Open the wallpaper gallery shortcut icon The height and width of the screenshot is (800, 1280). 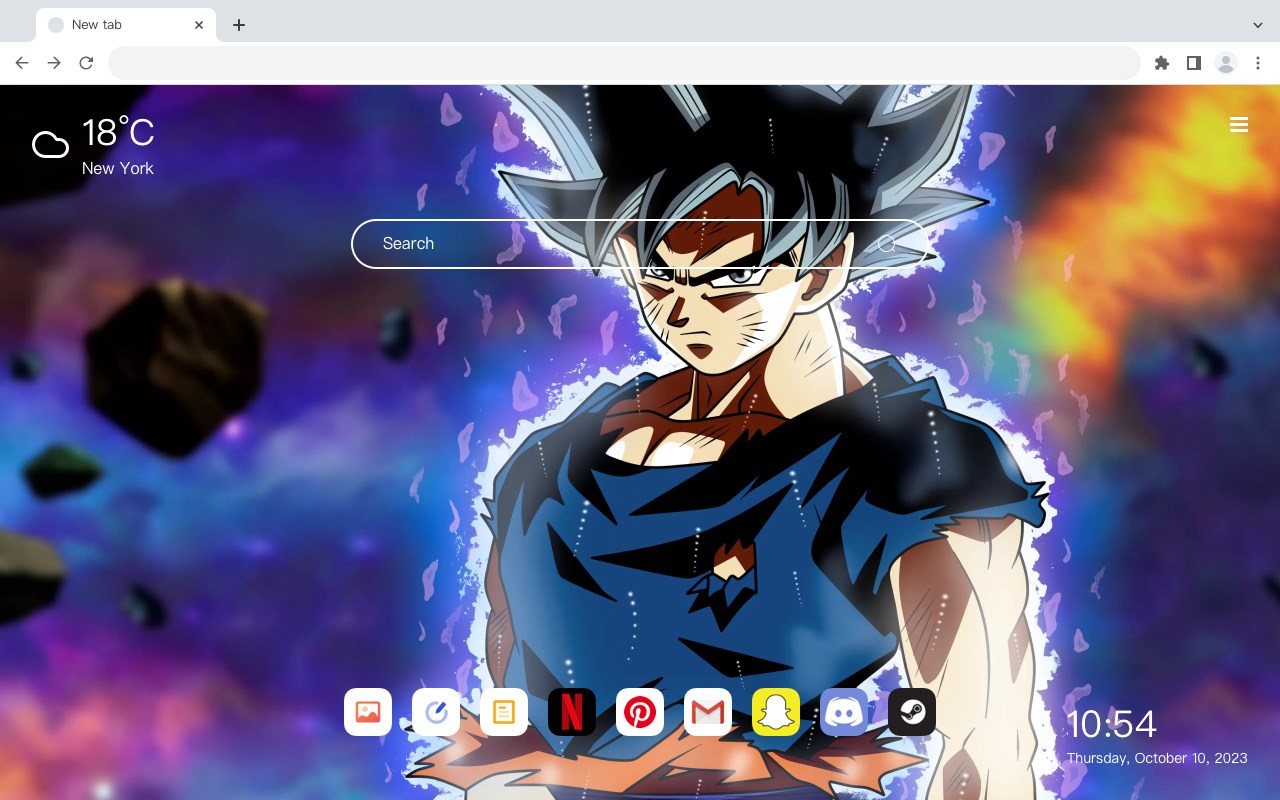(x=368, y=712)
